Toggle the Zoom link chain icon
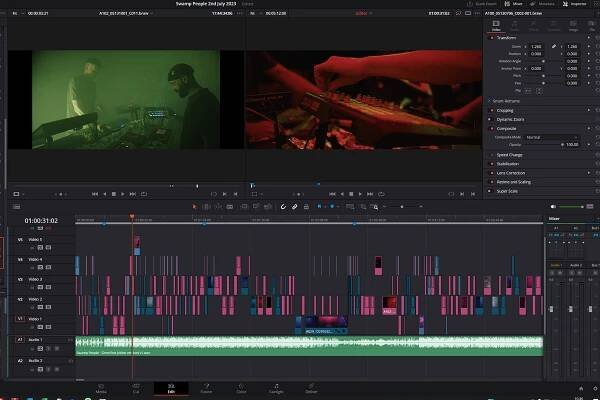Screen dimensions: 600x400 point(554,46)
